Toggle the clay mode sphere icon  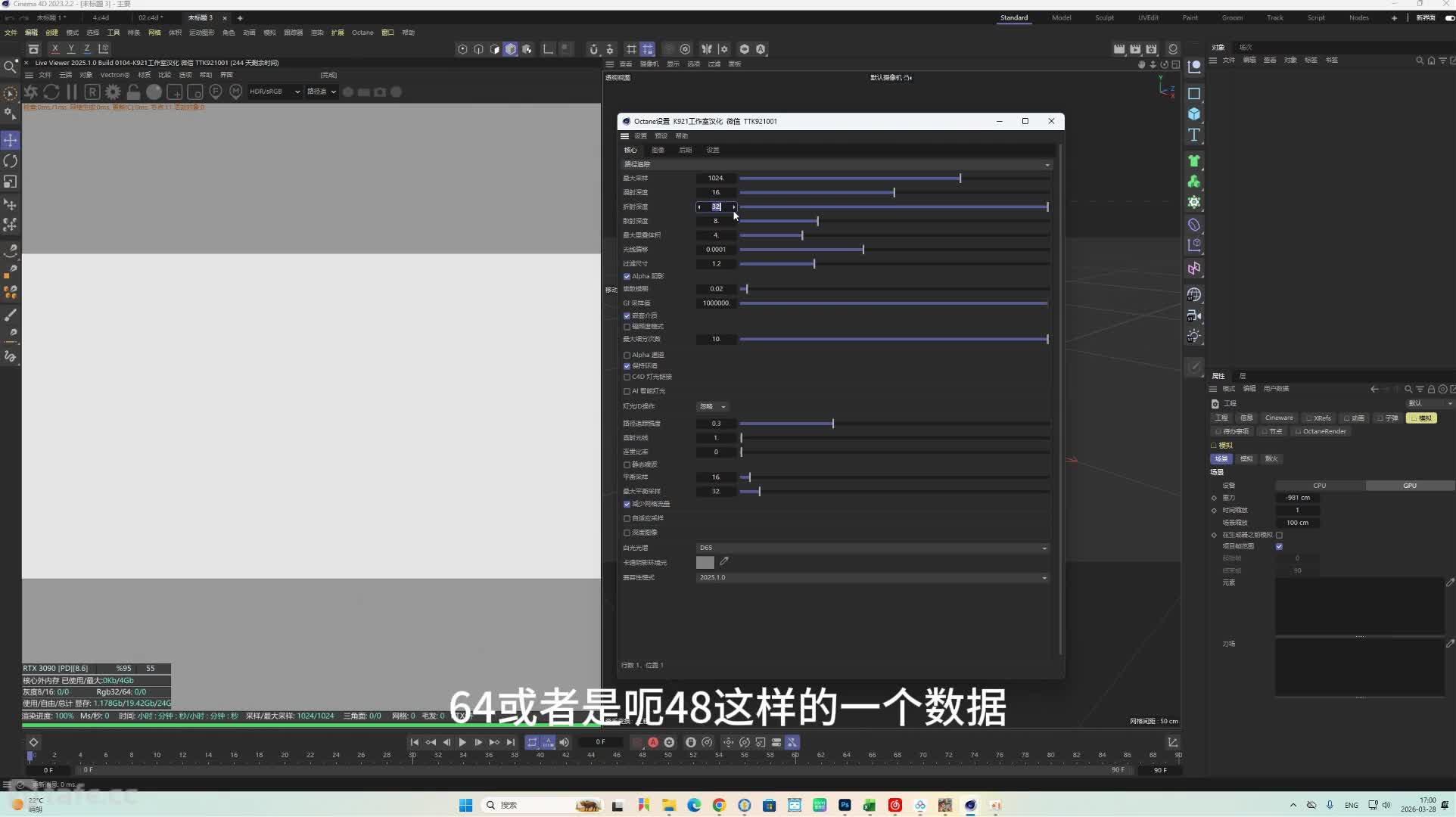pyautogui.click(x=154, y=92)
